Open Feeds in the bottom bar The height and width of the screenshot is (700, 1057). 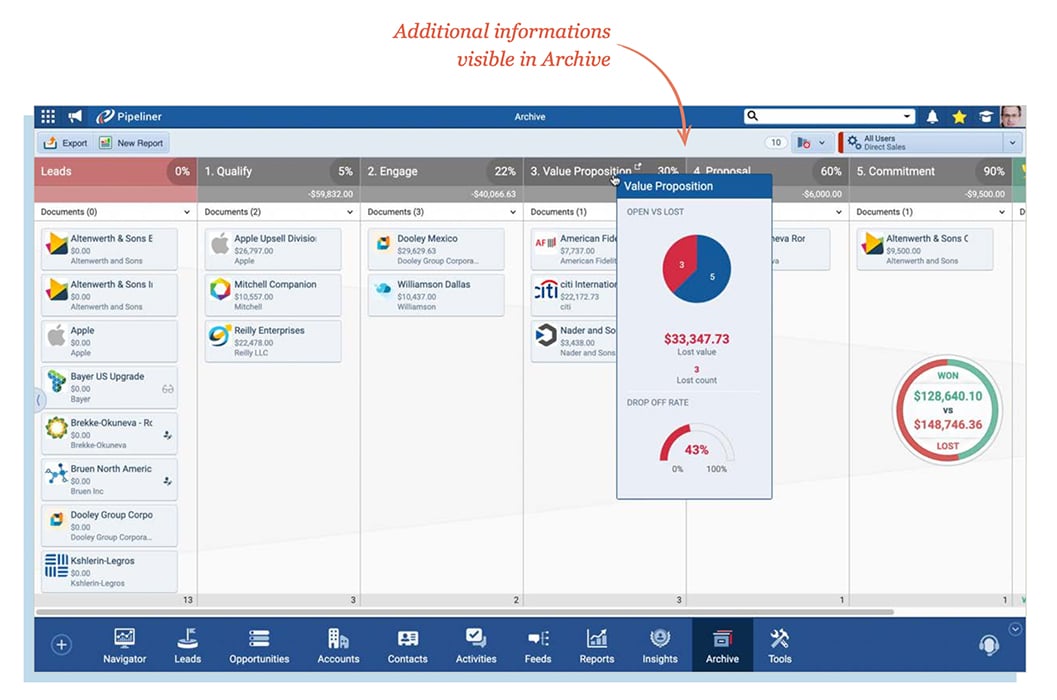[538, 646]
